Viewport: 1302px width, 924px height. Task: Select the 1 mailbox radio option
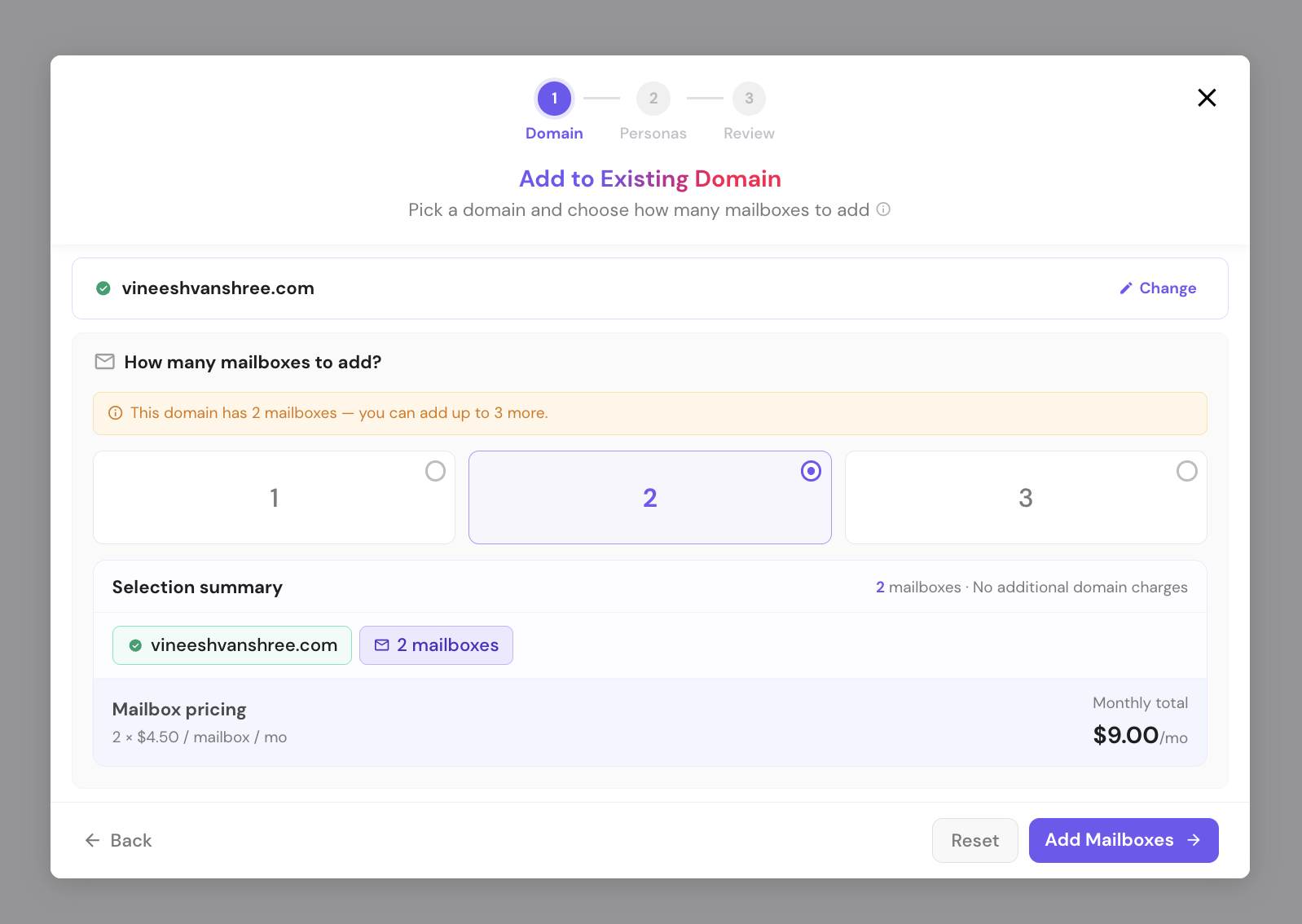[x=275, y=497]
